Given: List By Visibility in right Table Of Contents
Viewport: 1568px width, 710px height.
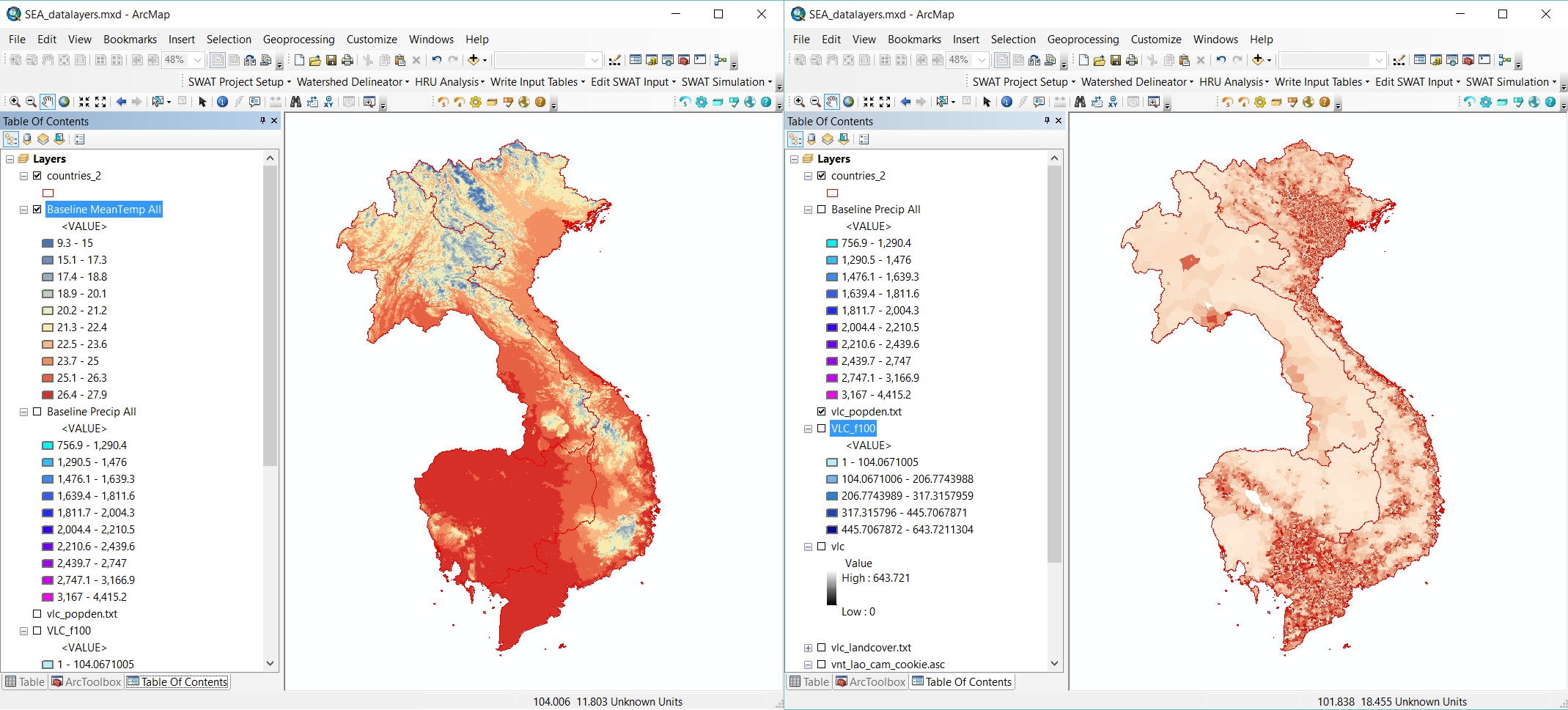Looking at the screenshot, I should click(828, 139).
